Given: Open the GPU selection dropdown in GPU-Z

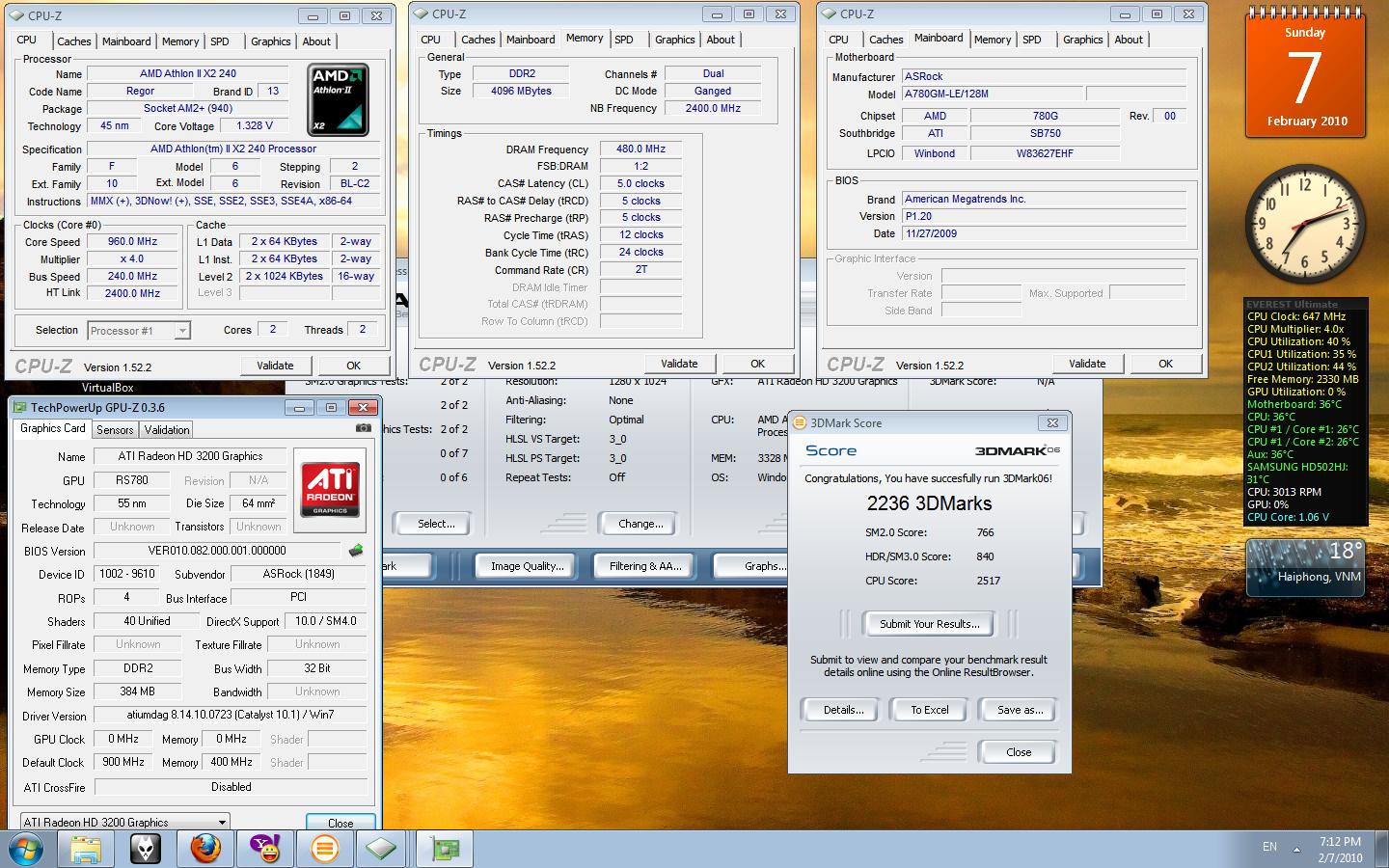Looking at the screenshot, I should [x=125, y=823].
